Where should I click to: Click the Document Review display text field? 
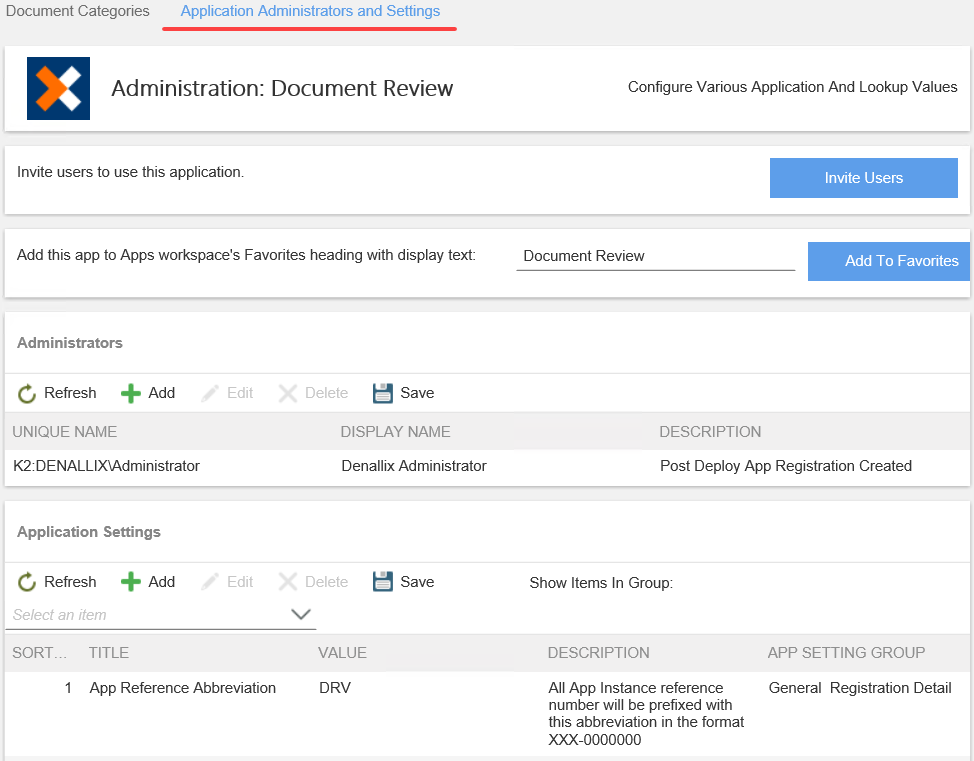tap(655, 256)
